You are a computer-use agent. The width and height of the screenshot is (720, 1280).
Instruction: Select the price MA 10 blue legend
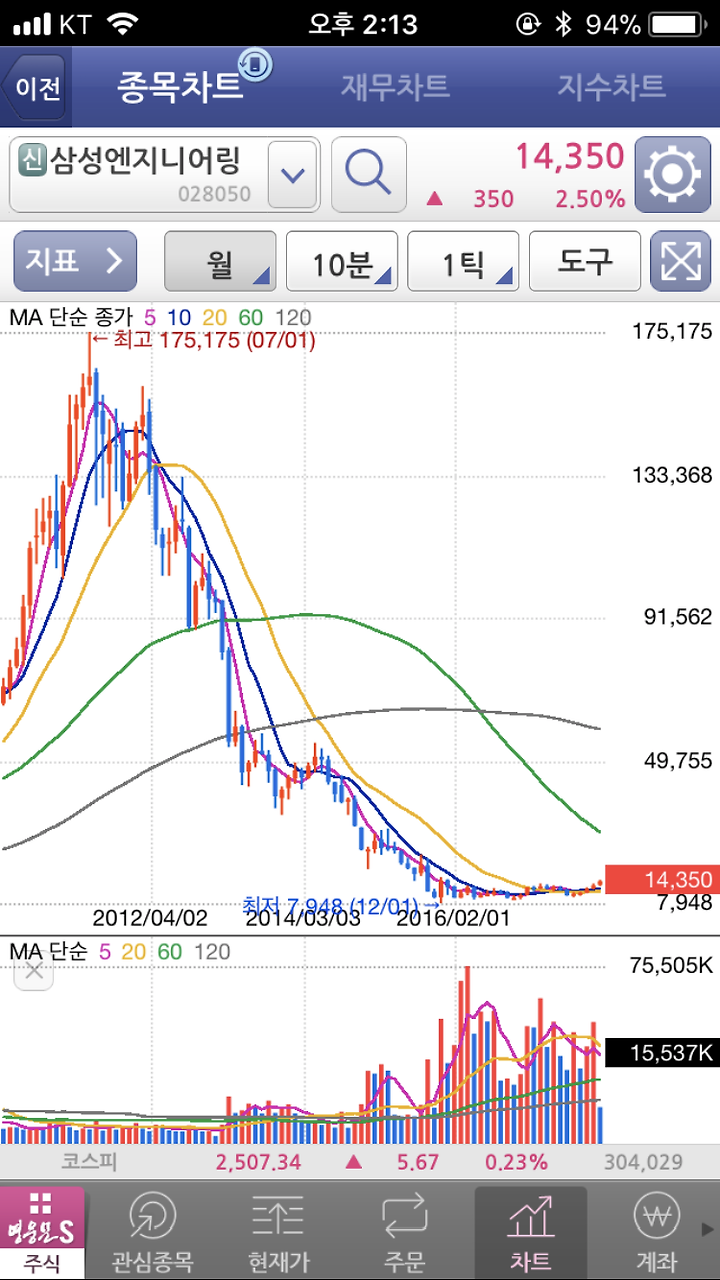(x=179, y=318)
